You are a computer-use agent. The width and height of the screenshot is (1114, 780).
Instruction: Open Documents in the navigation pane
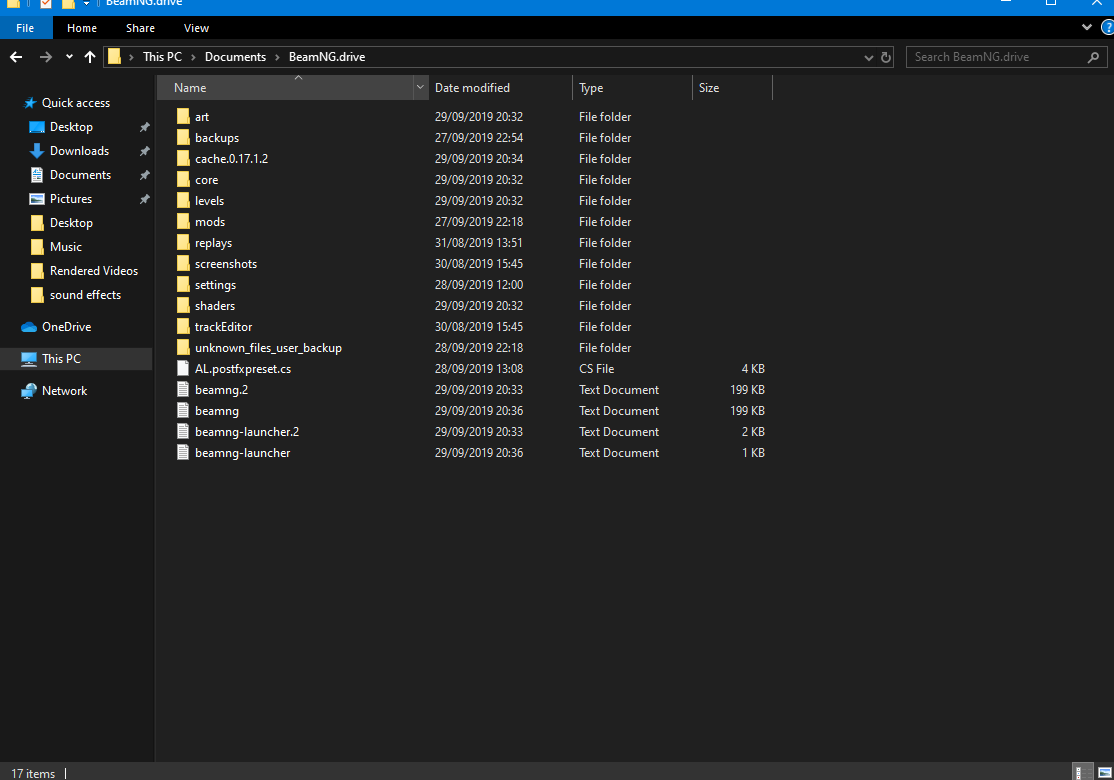pyautogui.click(x=80, y=175)
